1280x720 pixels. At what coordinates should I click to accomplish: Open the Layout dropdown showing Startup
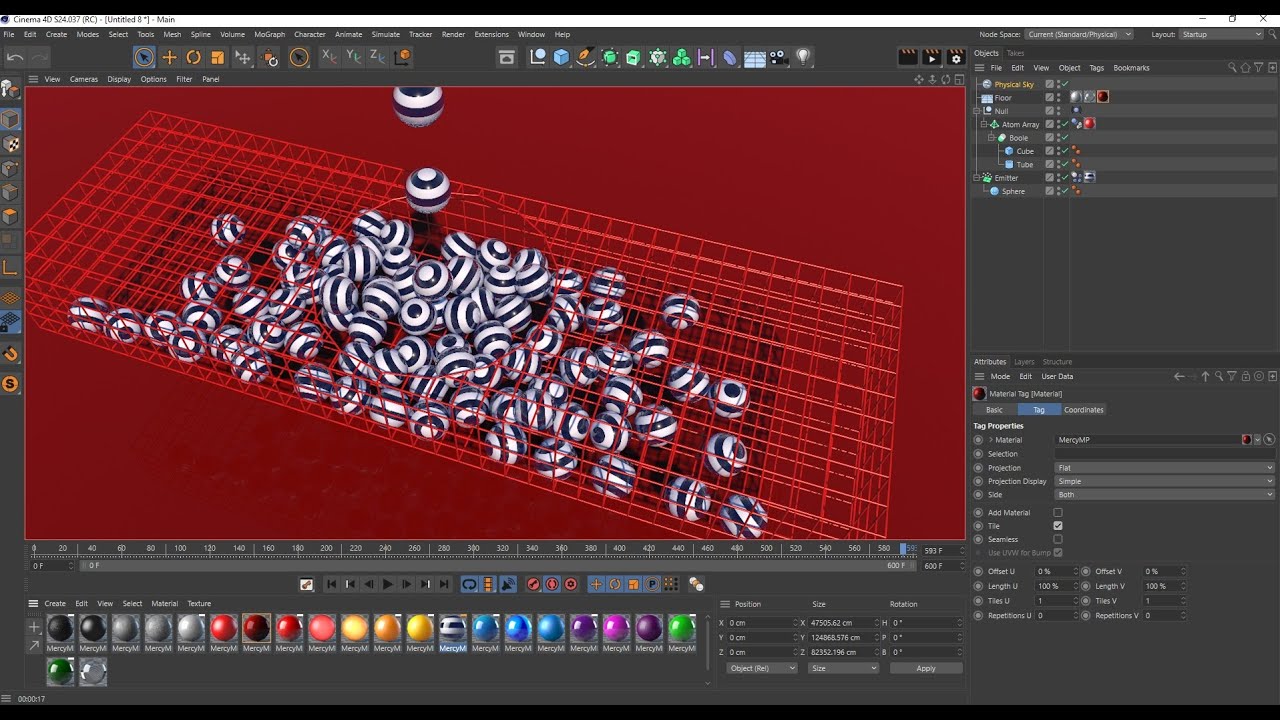[1221, 34]
